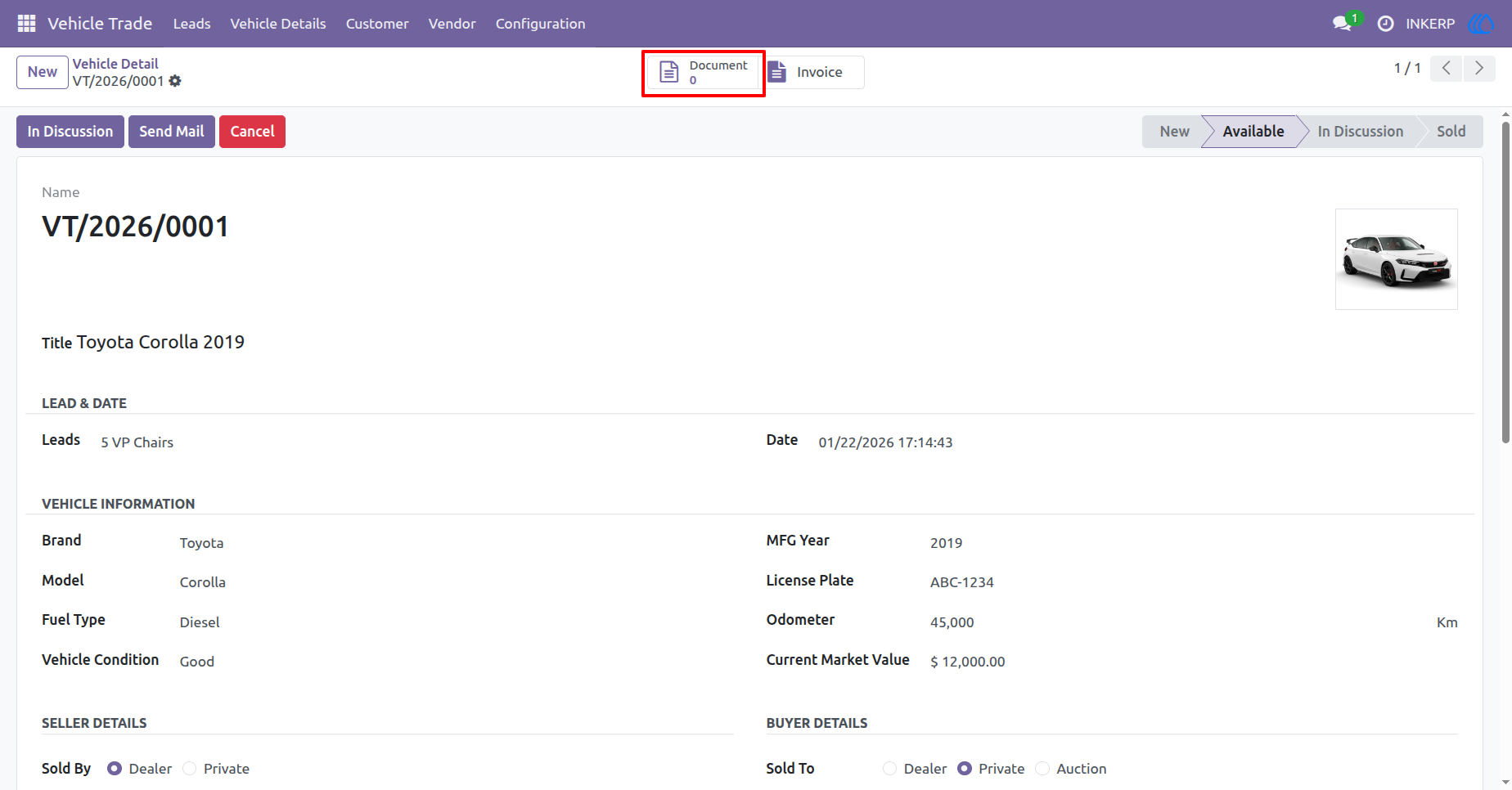This screenshot has width=1512, height=790.
Task: Click the Odometer value 45,000
Action: pos(952,622)
